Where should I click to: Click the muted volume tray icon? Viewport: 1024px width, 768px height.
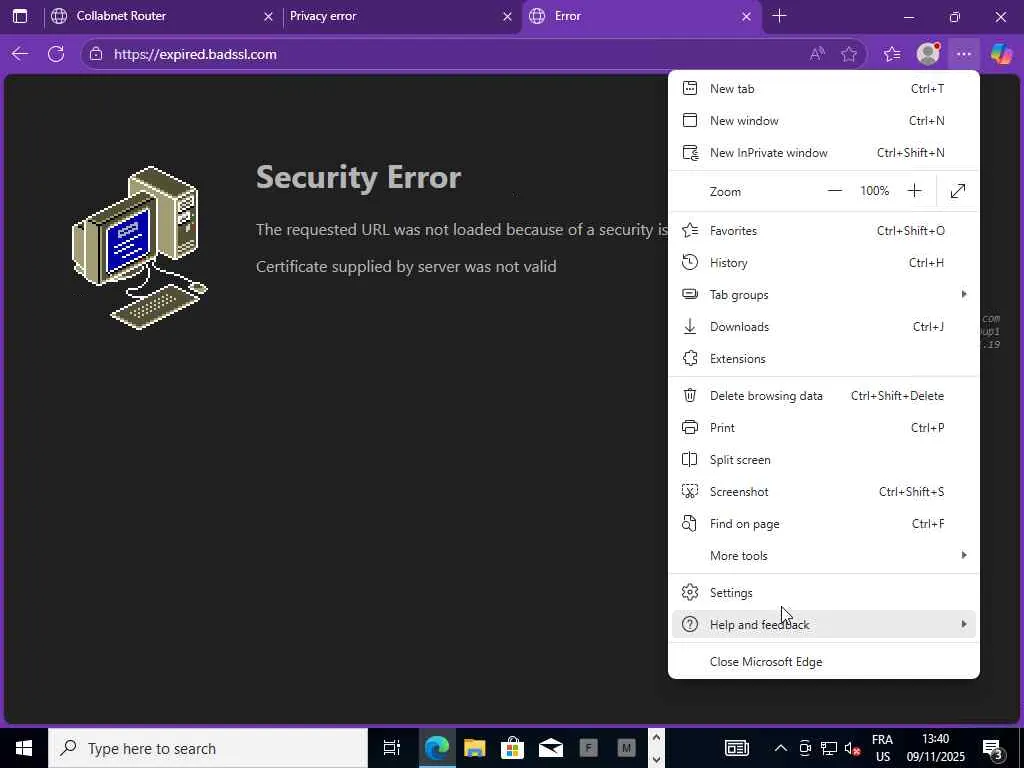(x=852, y=748)
